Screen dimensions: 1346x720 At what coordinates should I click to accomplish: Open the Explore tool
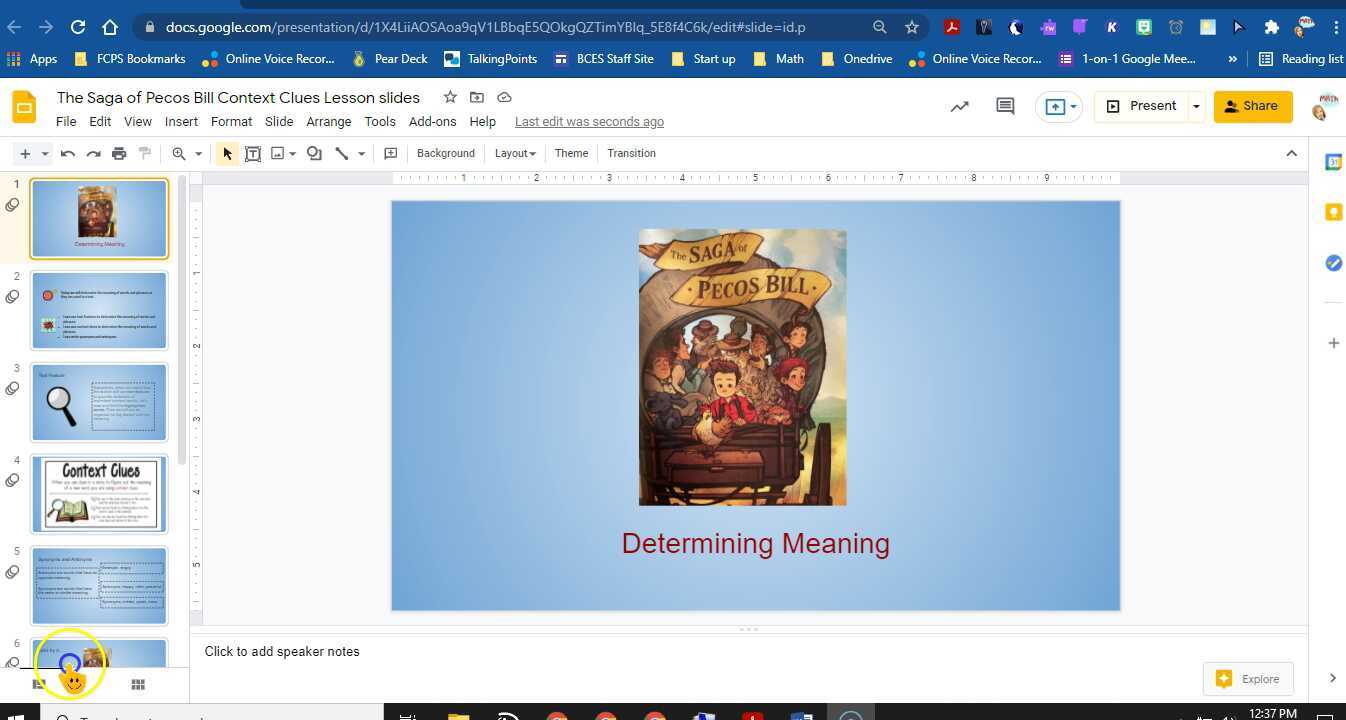(1247, 679)
